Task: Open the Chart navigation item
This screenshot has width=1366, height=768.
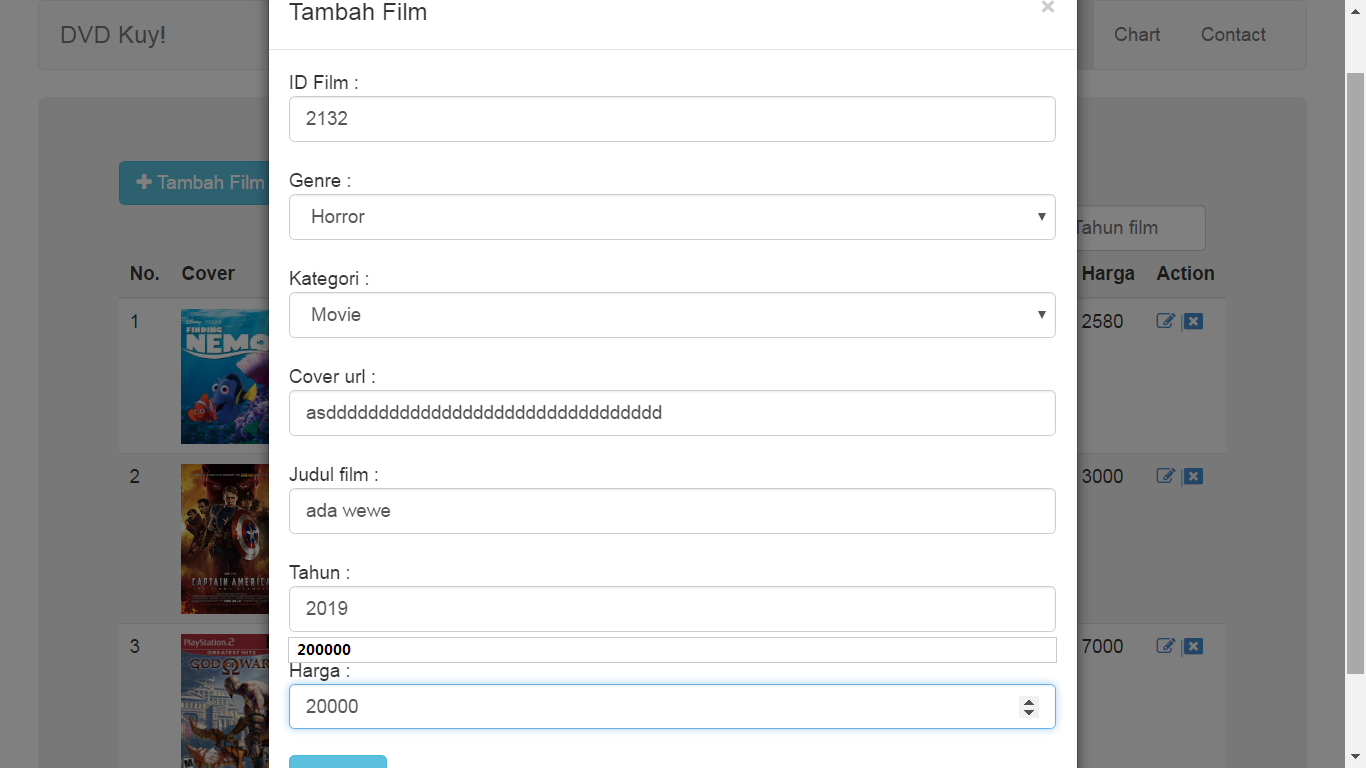Action: (x=1137, y=35)
